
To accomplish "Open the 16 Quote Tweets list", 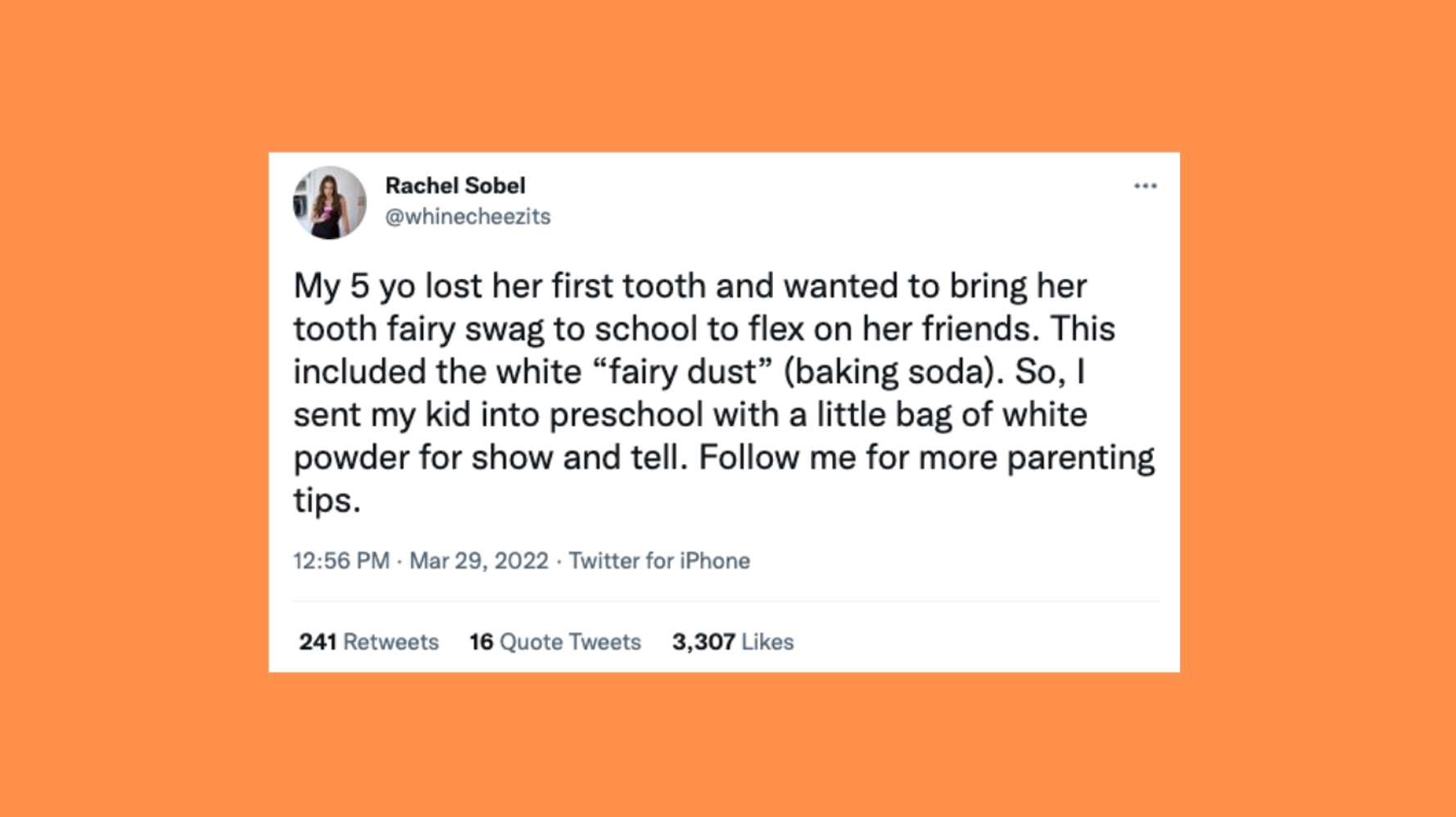I will coord(554,642).
